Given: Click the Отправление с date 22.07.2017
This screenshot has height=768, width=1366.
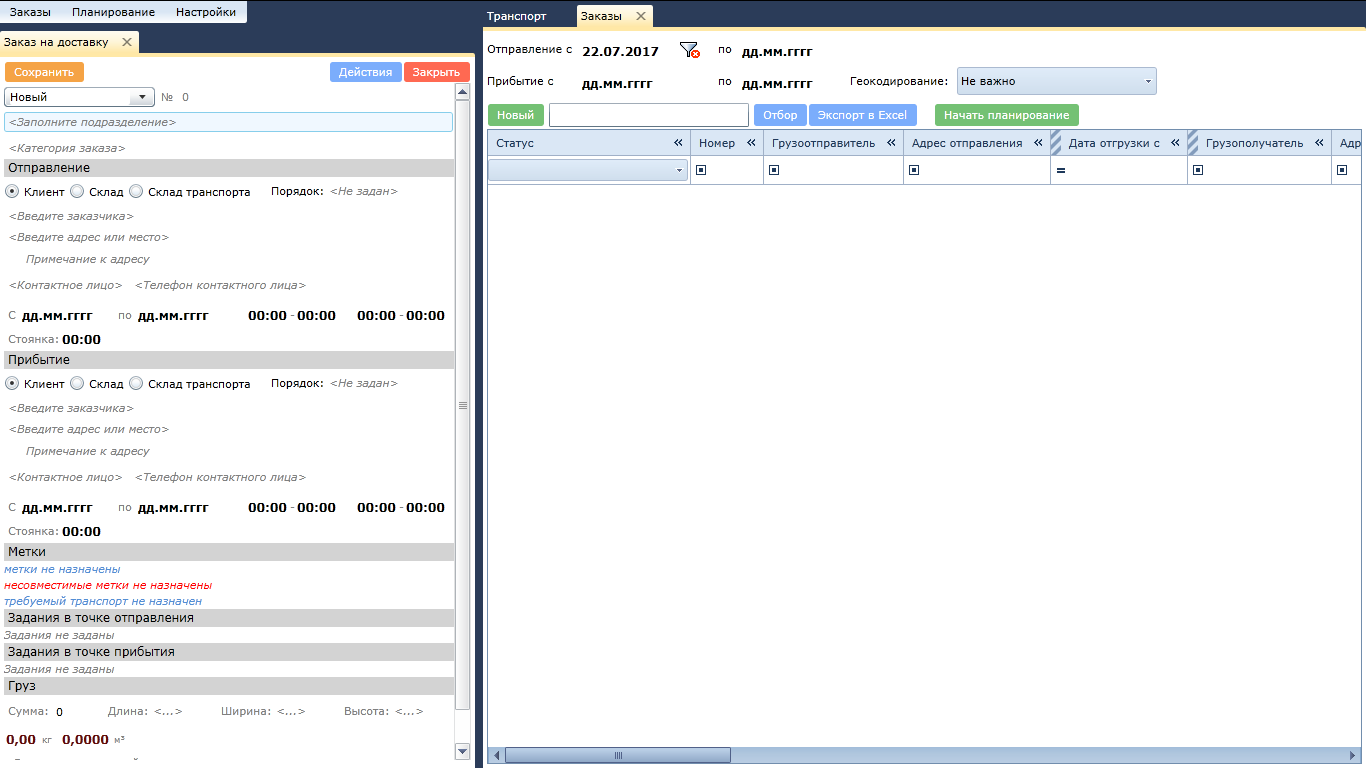Looking at the screenshot, I should tap(620, 51).
